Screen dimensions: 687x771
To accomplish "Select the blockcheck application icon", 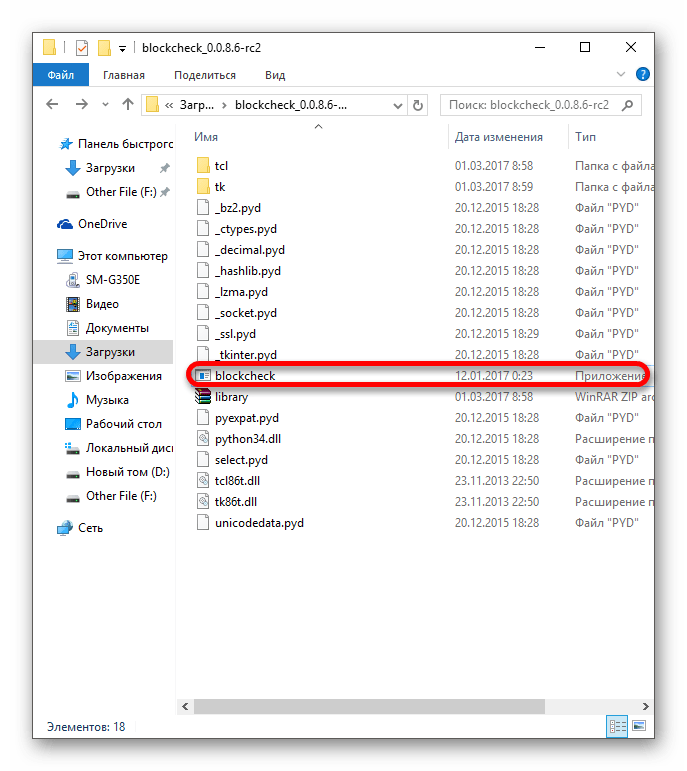I will pos(203,376).
